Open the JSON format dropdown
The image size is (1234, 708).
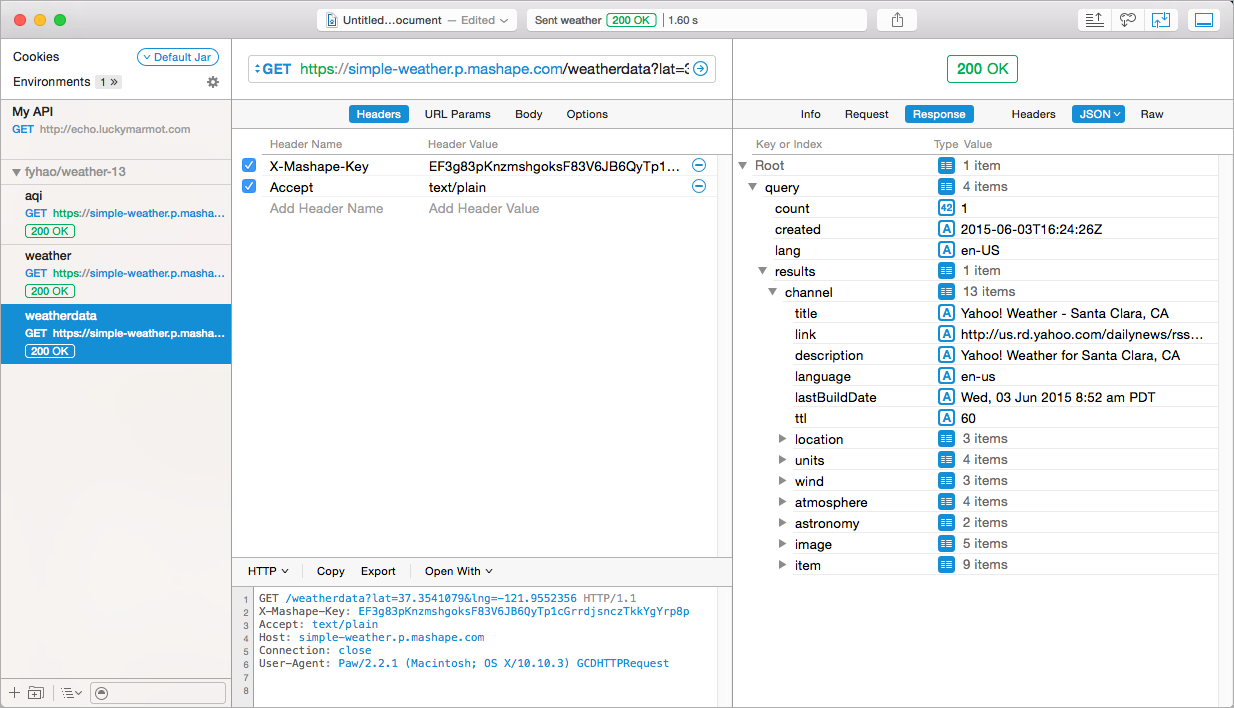coord(1098,114)
